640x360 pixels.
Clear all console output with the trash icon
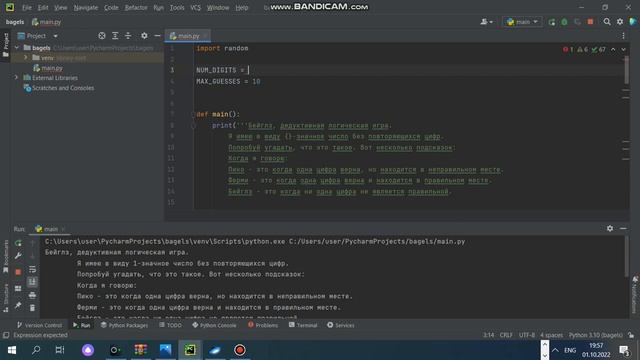pos(32,308)
